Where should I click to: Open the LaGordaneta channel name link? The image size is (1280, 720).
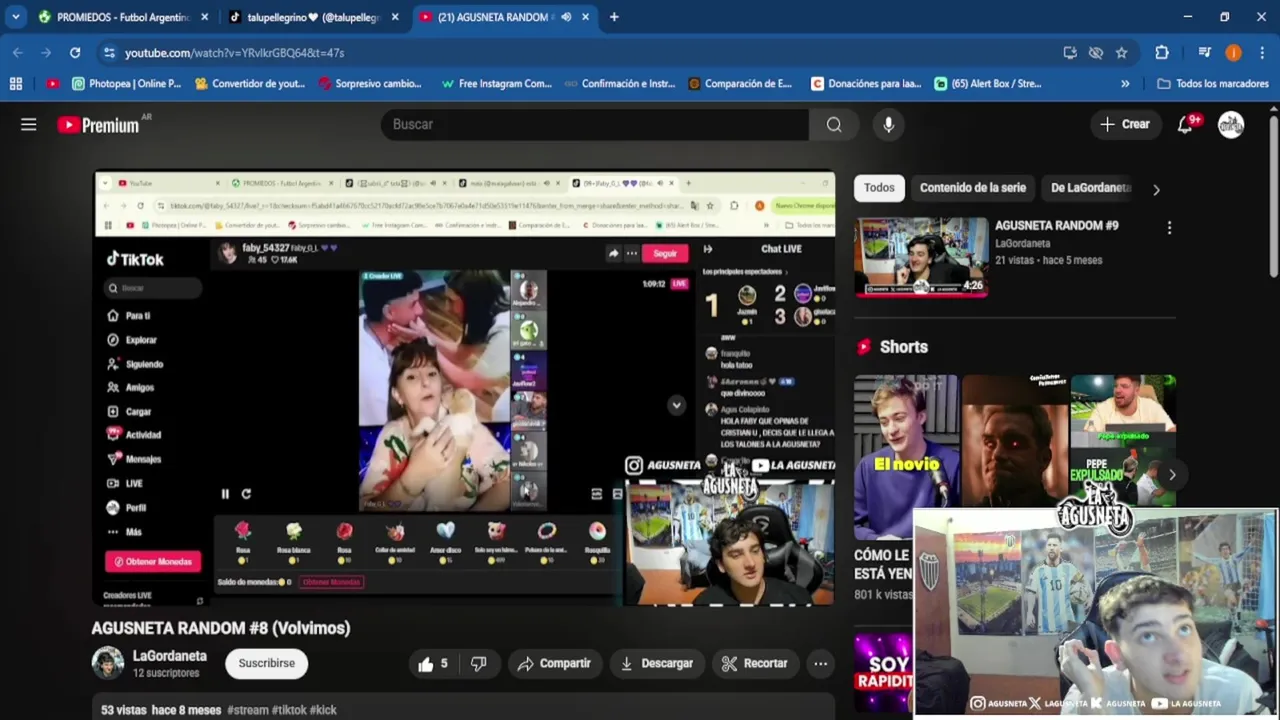170,656
